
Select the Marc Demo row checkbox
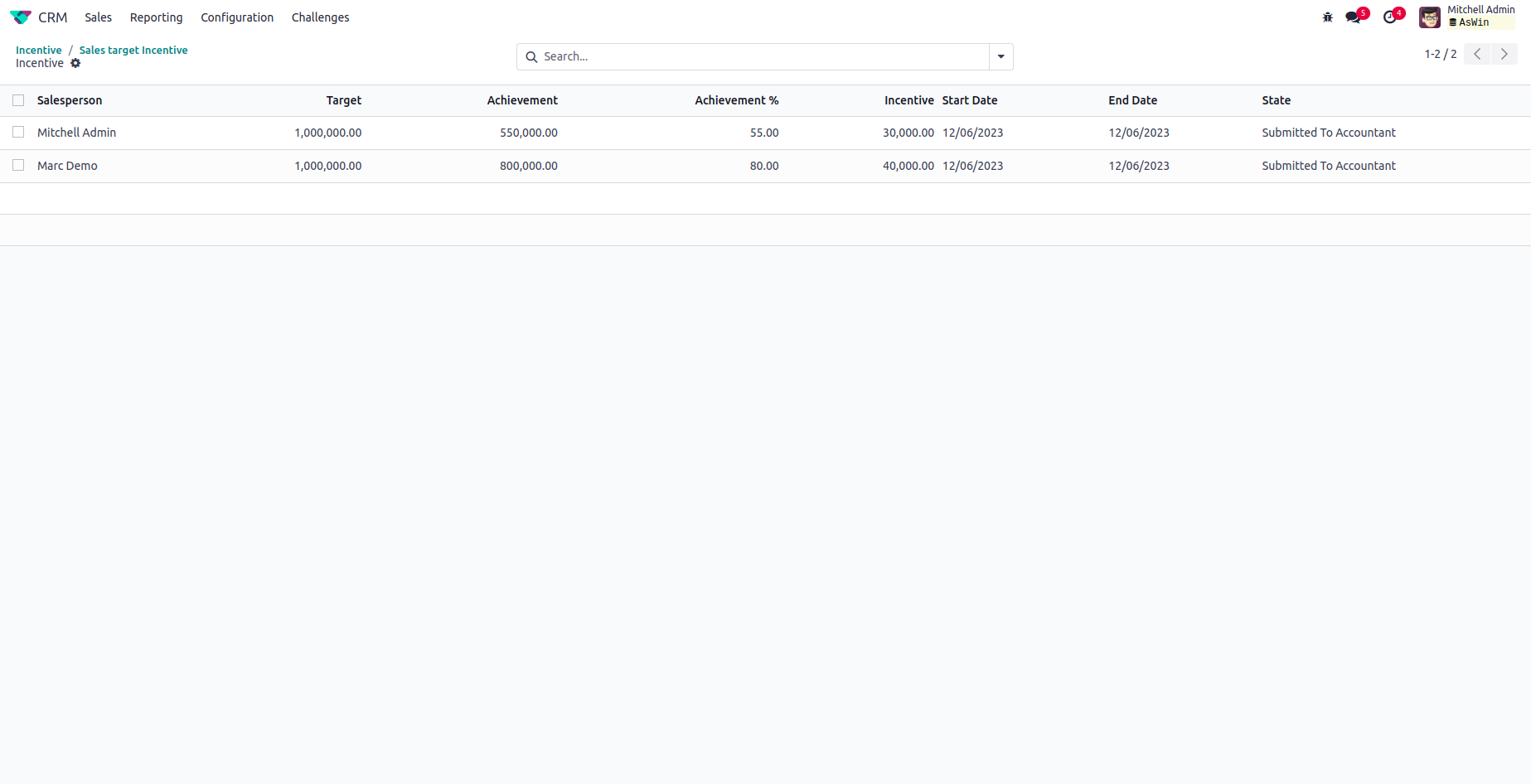[x=18, y=166]
